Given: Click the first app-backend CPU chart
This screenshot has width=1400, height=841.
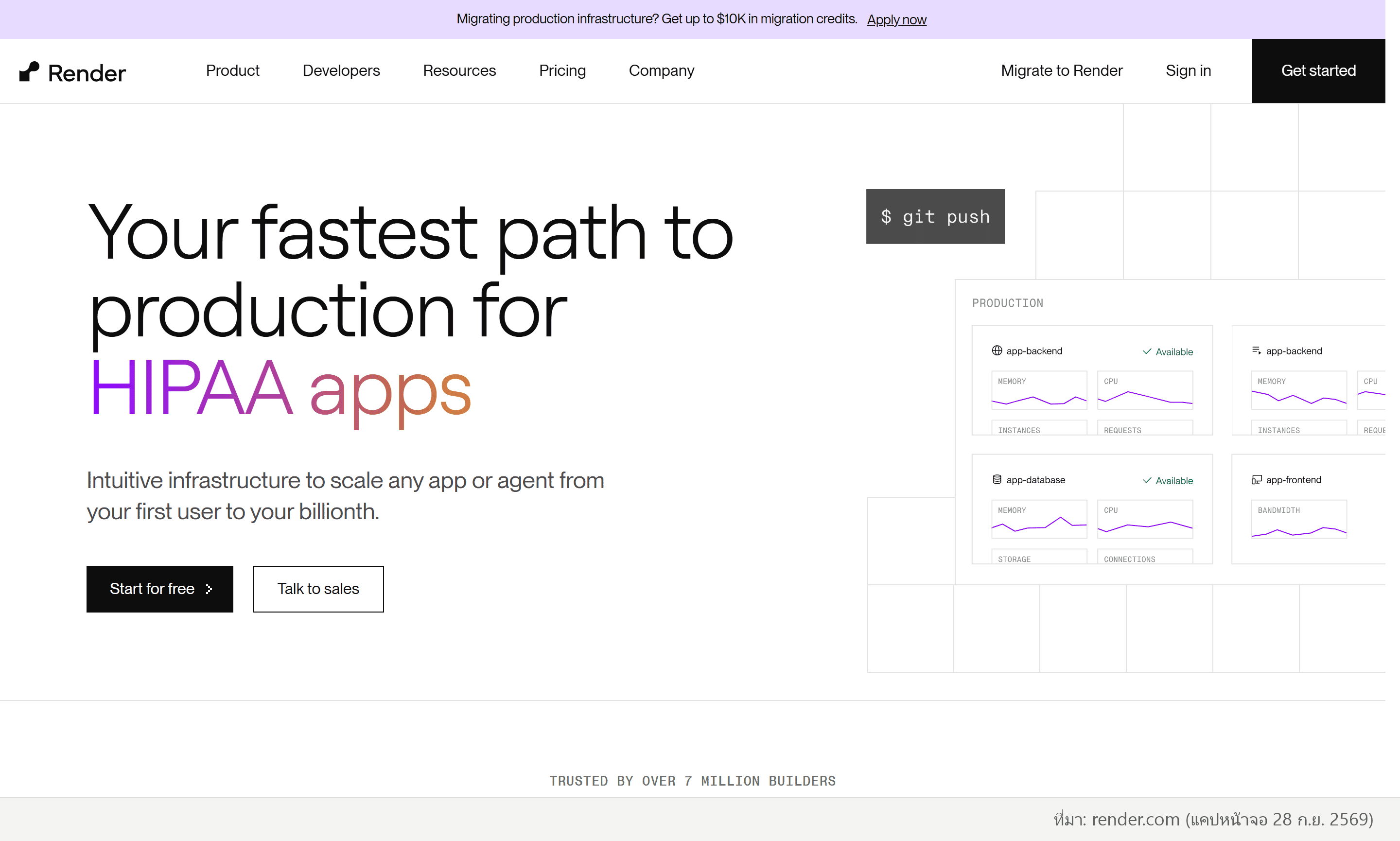Looking at the screenshot, I should [x=1145, y=390].
